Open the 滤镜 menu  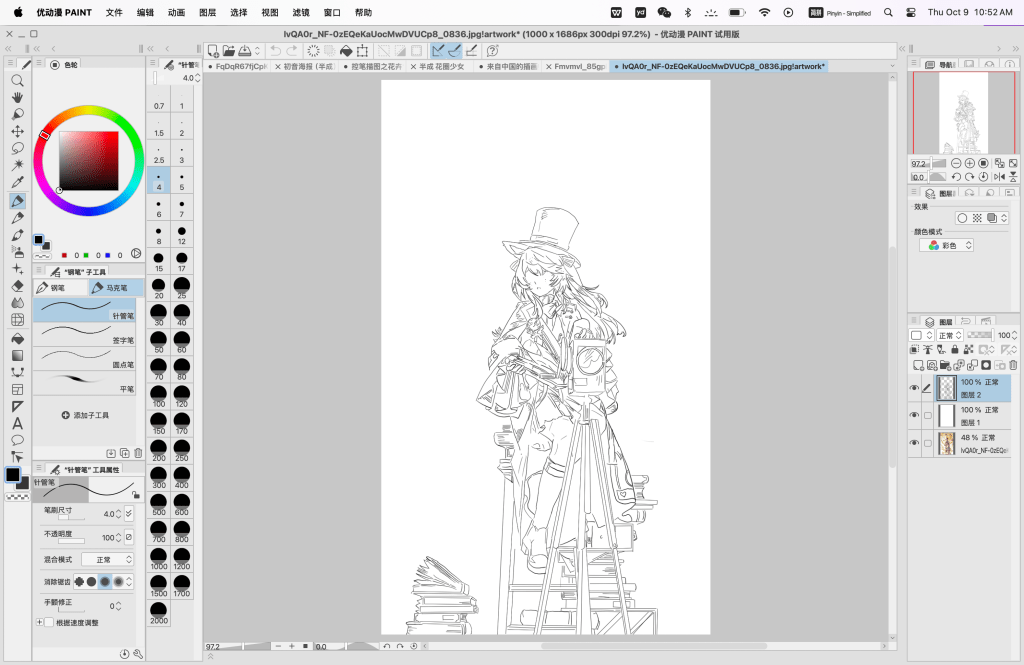[301, 13]
